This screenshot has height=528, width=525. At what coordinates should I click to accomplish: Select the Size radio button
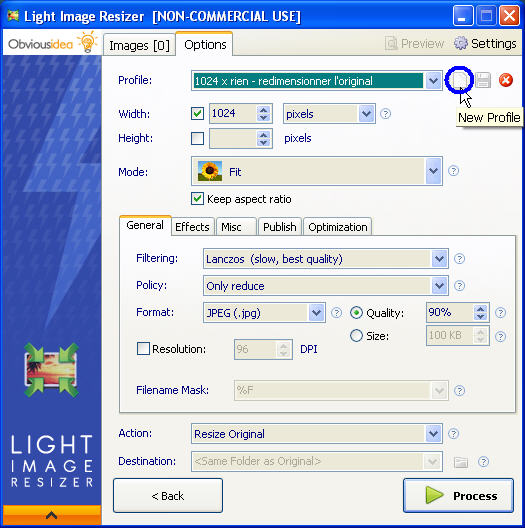356,335
